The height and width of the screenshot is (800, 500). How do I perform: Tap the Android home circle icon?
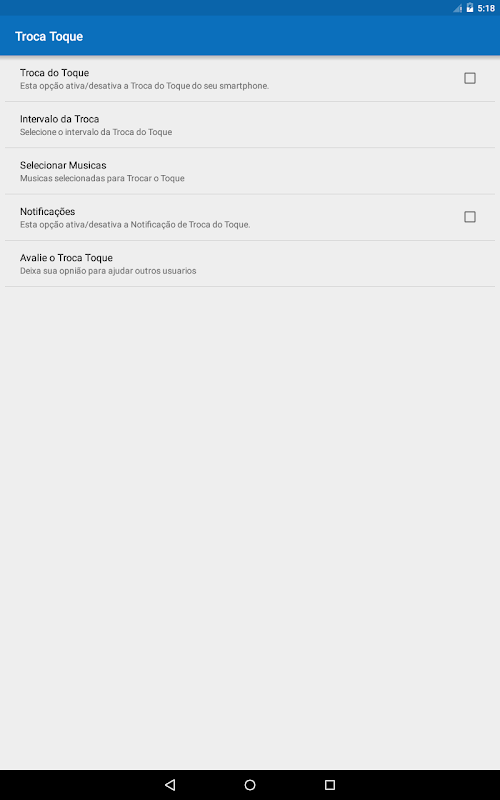click(250, 784)
